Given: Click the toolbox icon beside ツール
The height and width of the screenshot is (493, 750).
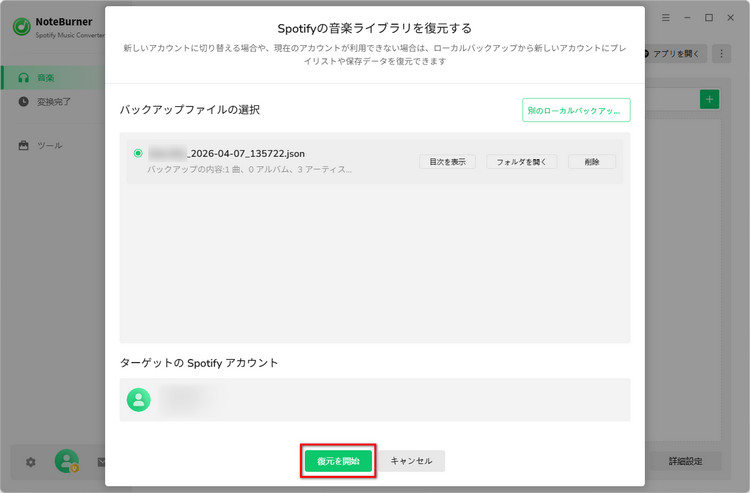Looking at the screenshot, I should point(23,145).
